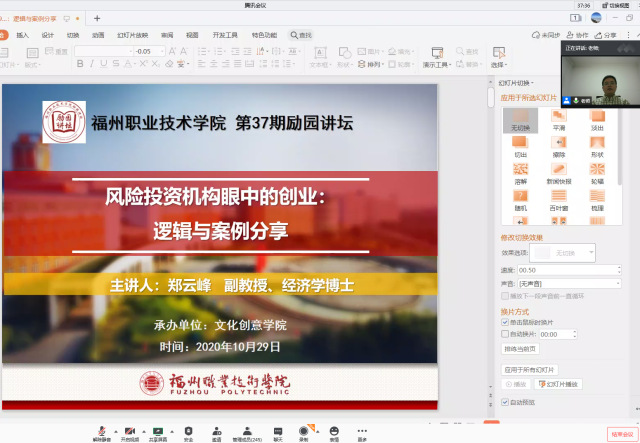Toggle 自动预览 checkbox
640x443 pixels.
coord(505,402)
